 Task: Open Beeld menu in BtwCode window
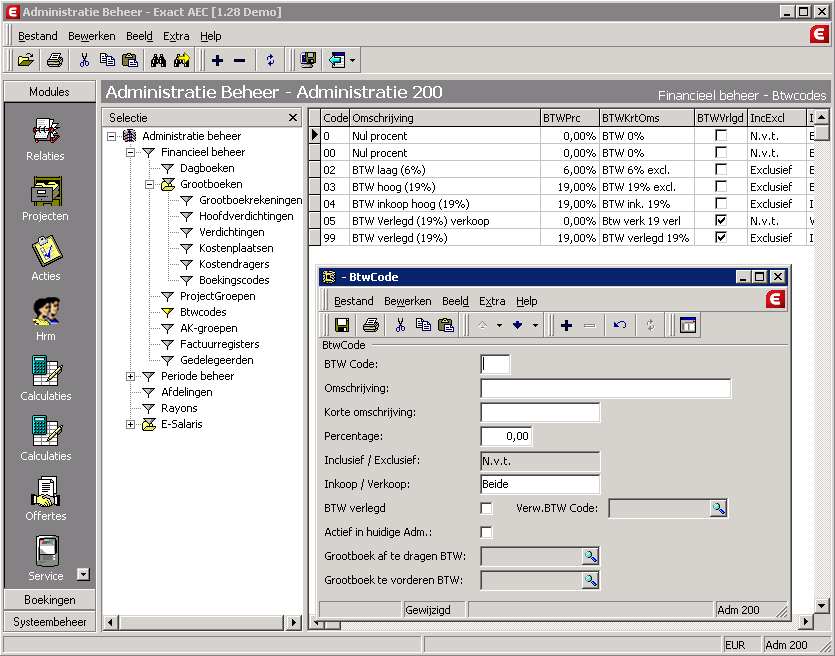pos(455,301)
